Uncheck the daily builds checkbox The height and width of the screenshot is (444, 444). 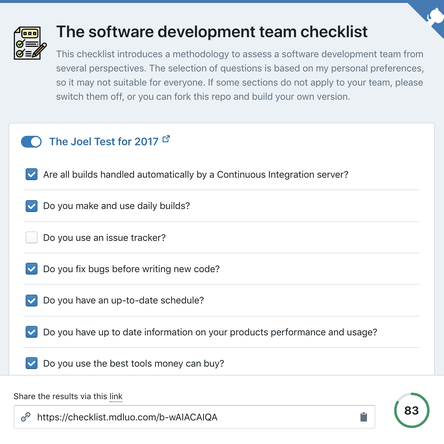32,206
